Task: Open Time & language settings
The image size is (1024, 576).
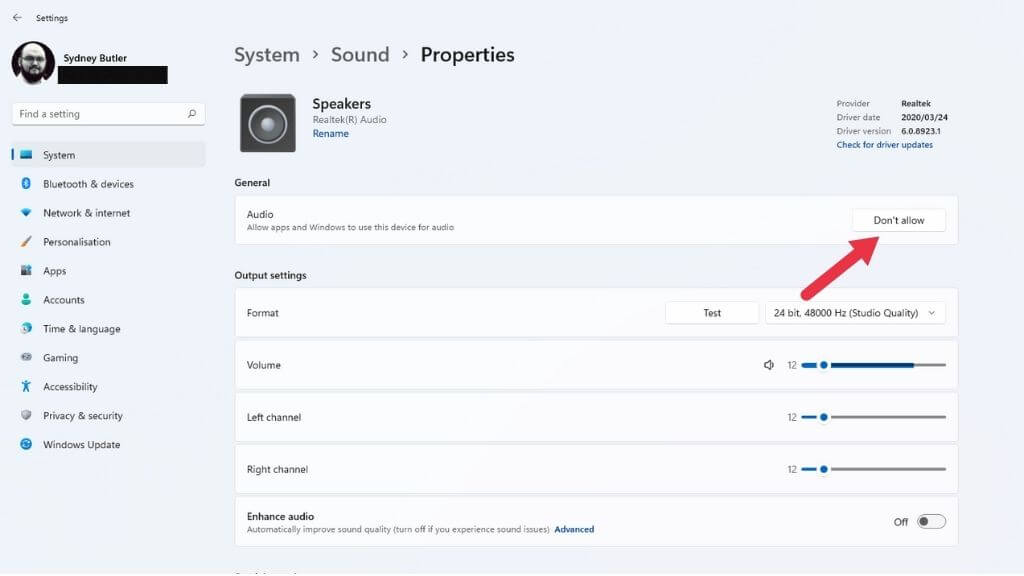Action: tap(81, 329)
